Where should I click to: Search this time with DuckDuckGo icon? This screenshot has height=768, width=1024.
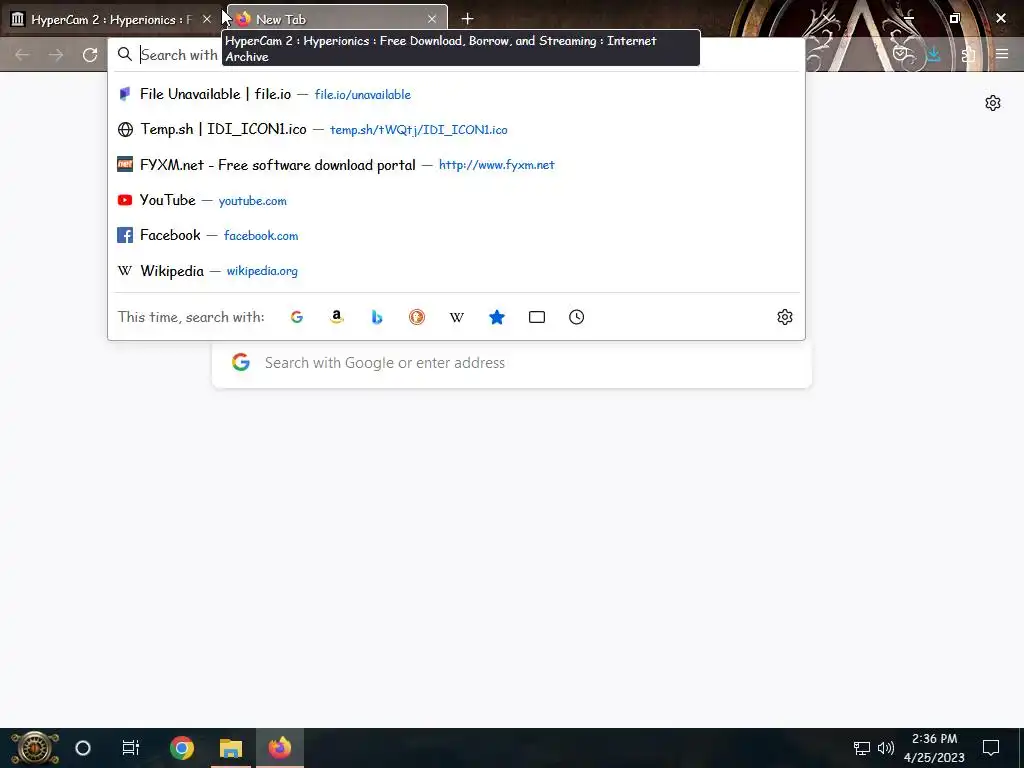tap(417, 317)
